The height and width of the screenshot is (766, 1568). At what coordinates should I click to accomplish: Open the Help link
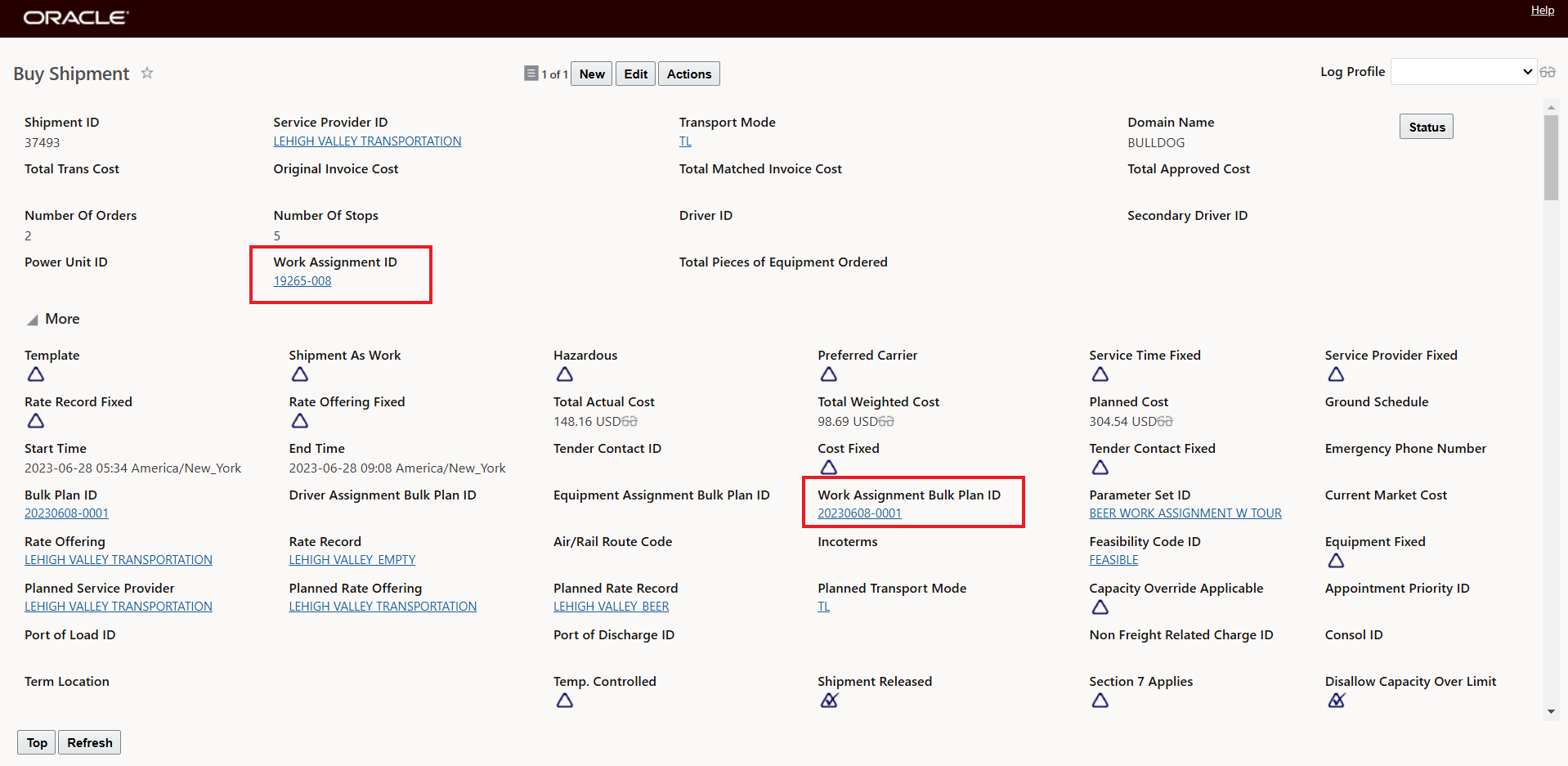(x=1543, y=10)
